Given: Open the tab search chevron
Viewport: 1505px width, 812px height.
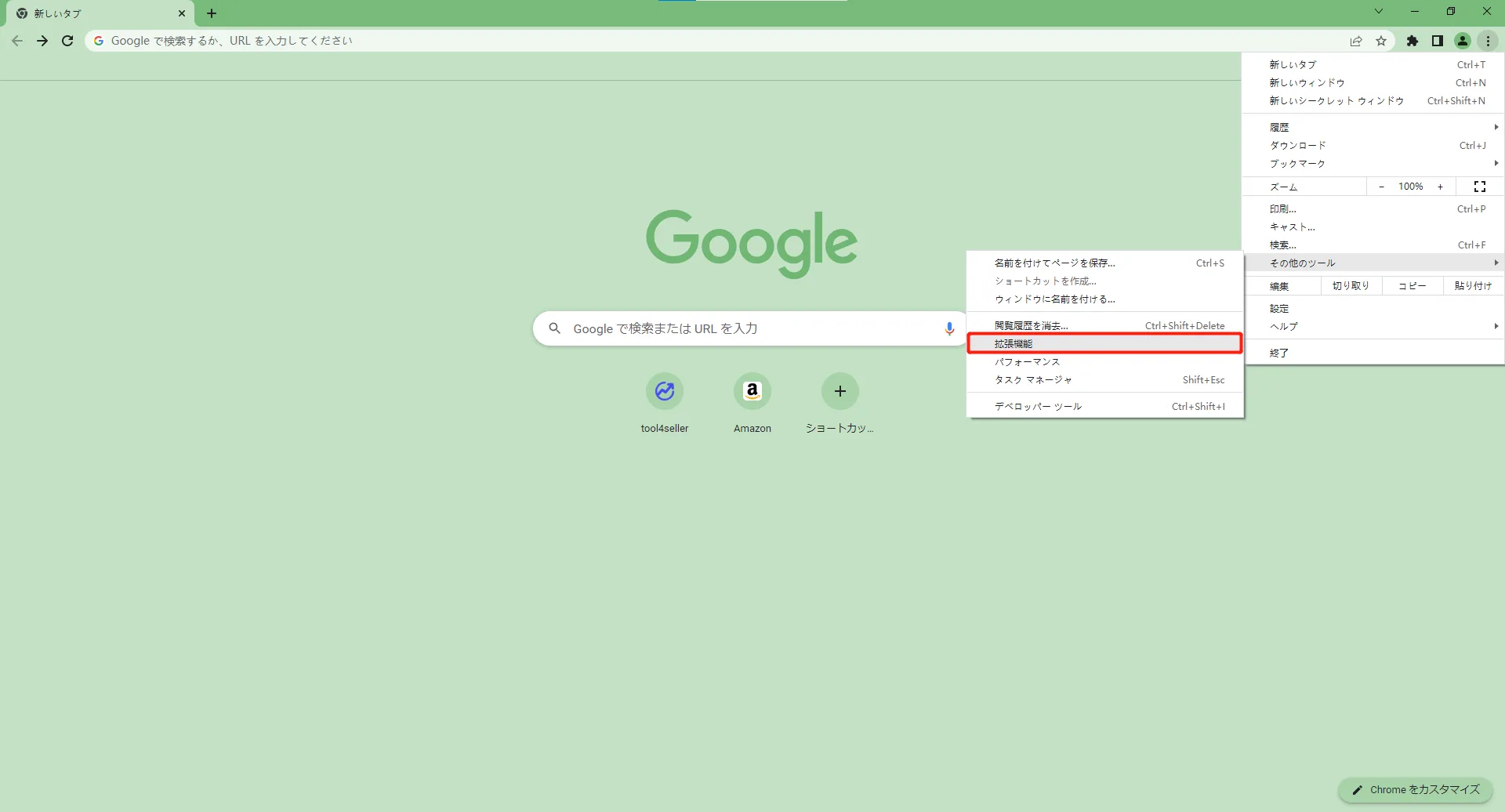Looking at the screenshot, I should pos(1379,11).
